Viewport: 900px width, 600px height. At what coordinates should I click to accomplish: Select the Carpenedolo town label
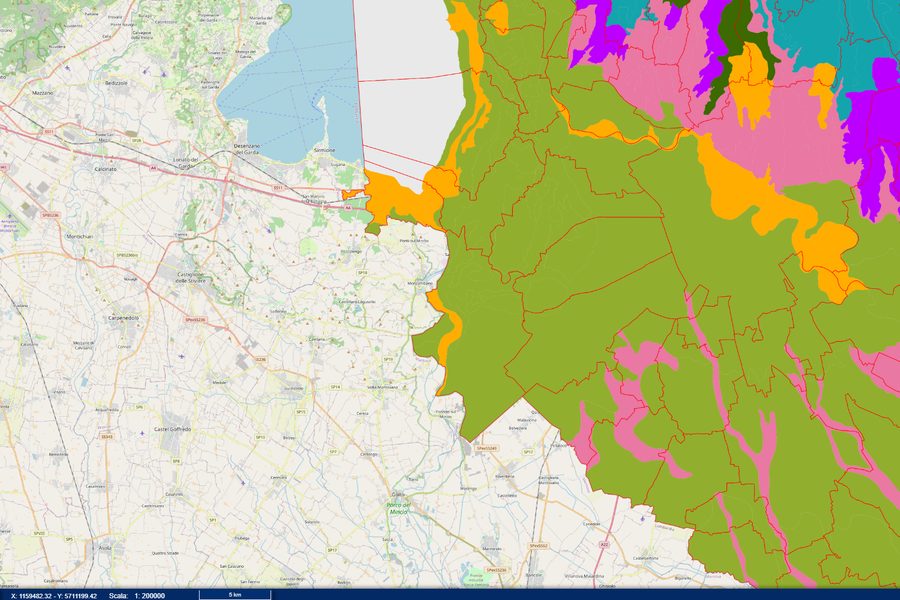point(124,318)
